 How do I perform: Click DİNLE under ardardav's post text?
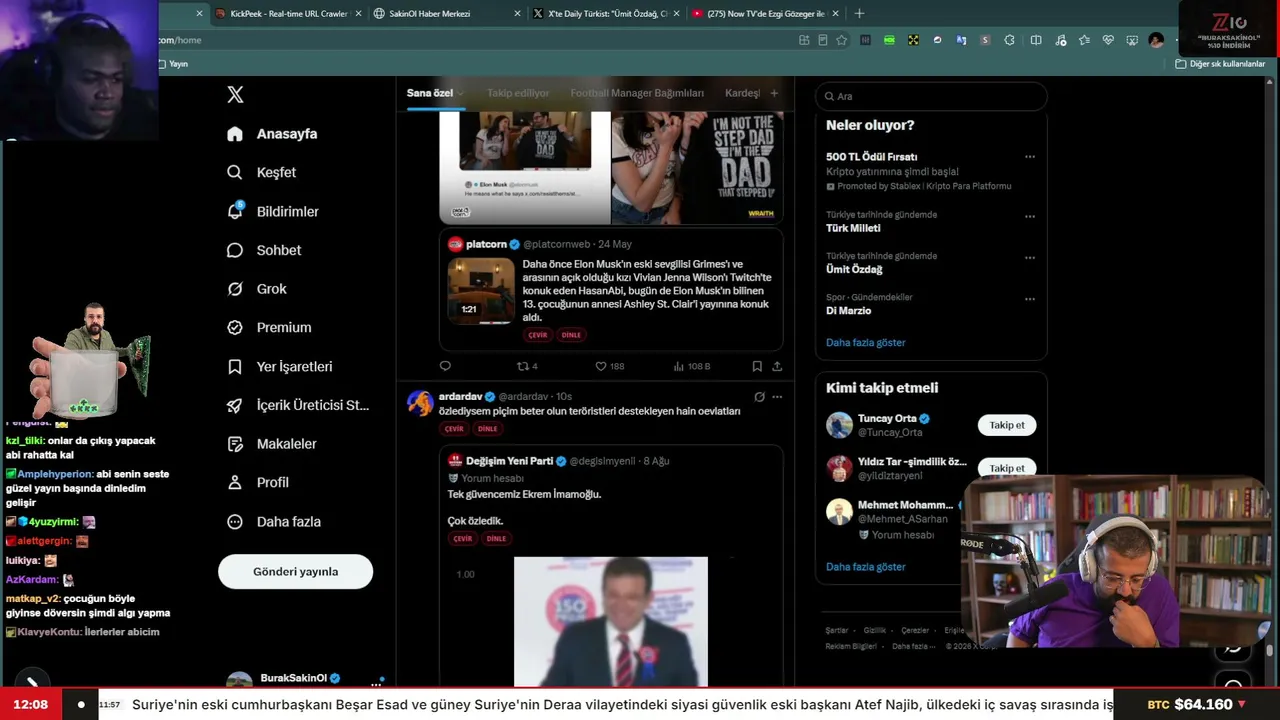pyautogui.click(x=487, y=429)
